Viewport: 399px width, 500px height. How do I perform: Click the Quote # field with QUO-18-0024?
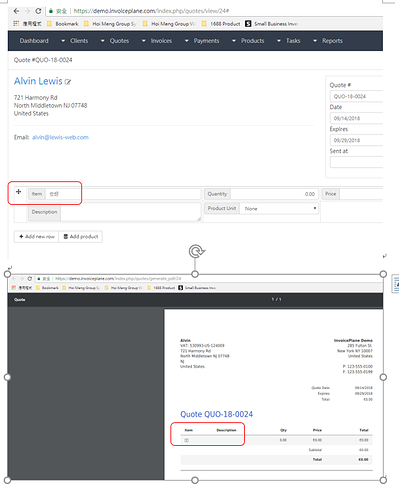pos(356,96)
